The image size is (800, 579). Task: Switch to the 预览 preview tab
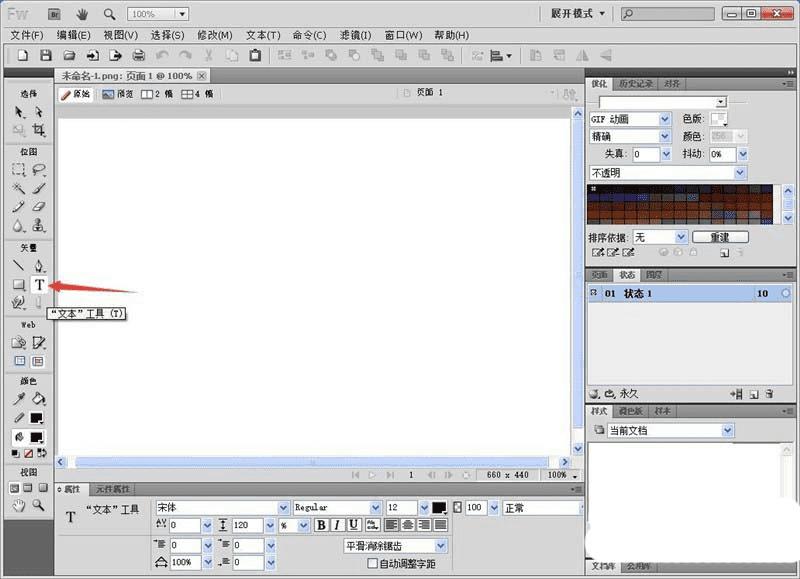pyautogui.click(x=118, y=94)
